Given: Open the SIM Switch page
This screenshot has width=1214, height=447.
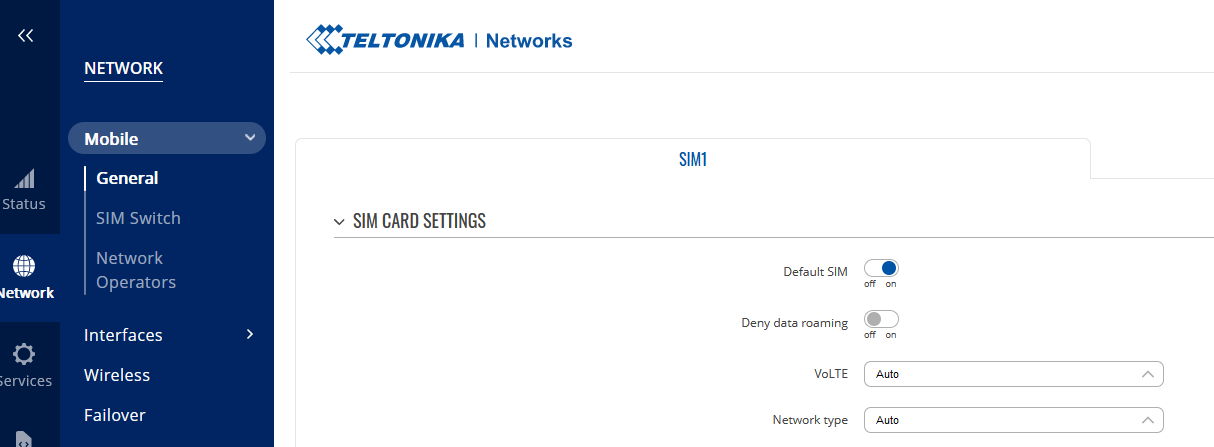Looking at the screenshot, I should pyautogui.click(x=138, y=218).
